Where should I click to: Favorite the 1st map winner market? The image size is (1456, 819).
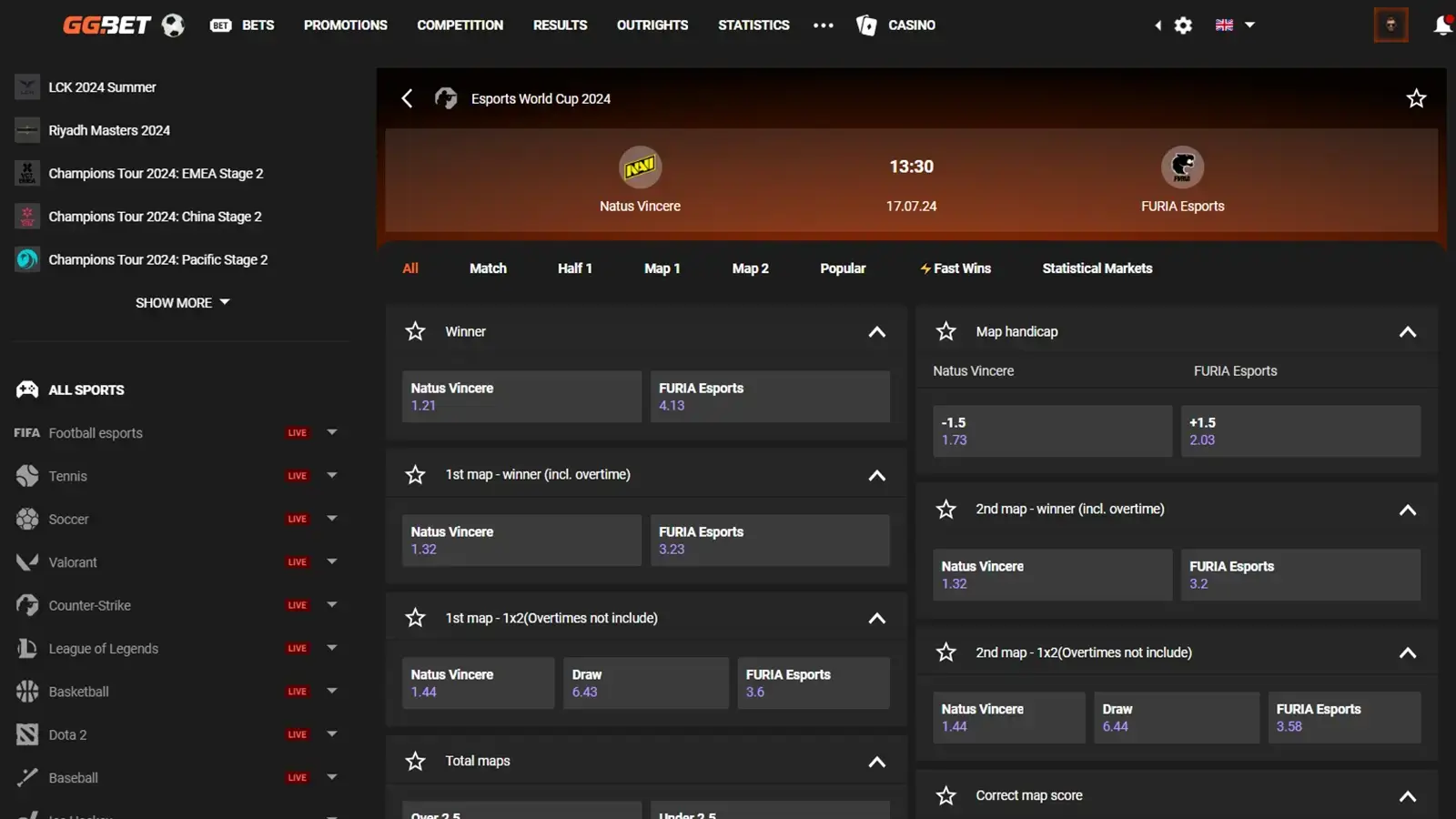(x=415, y=475)
